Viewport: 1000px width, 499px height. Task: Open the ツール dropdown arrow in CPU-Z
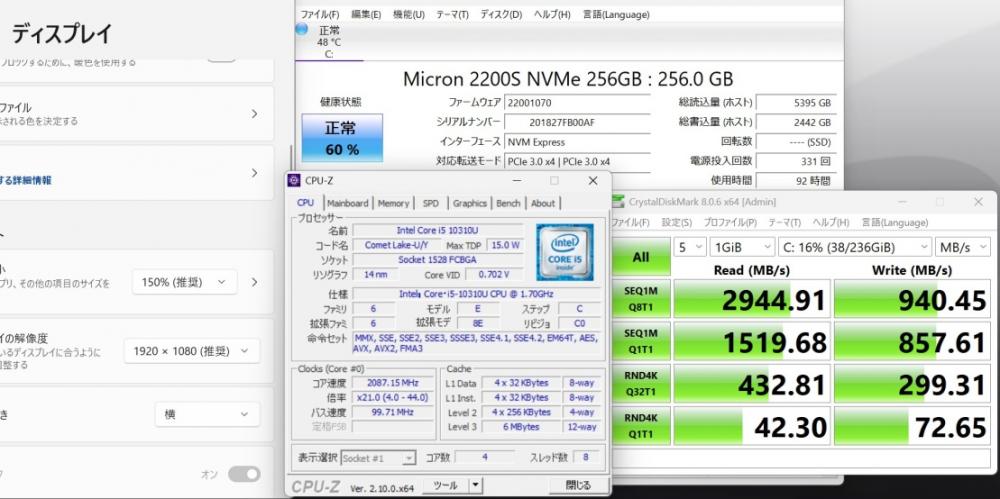click(x=474, y=486)
